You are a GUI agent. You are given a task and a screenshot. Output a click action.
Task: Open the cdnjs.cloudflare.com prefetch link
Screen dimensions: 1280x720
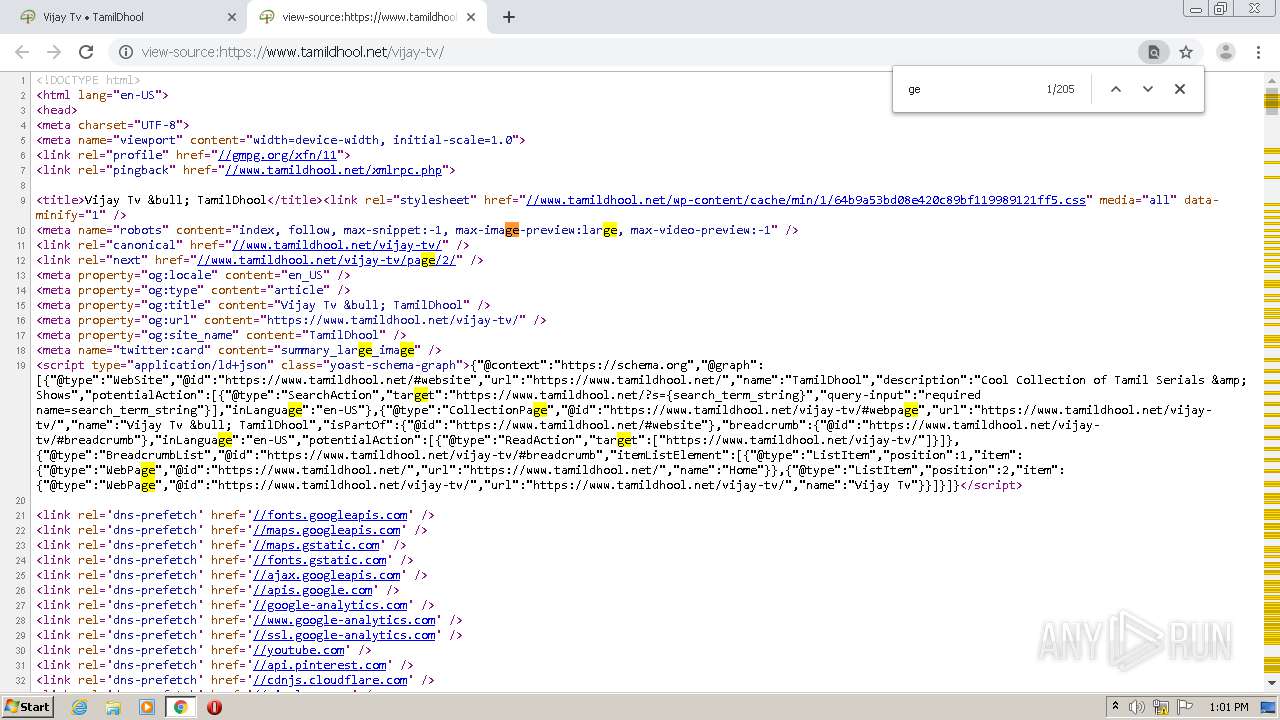[330, 680]
